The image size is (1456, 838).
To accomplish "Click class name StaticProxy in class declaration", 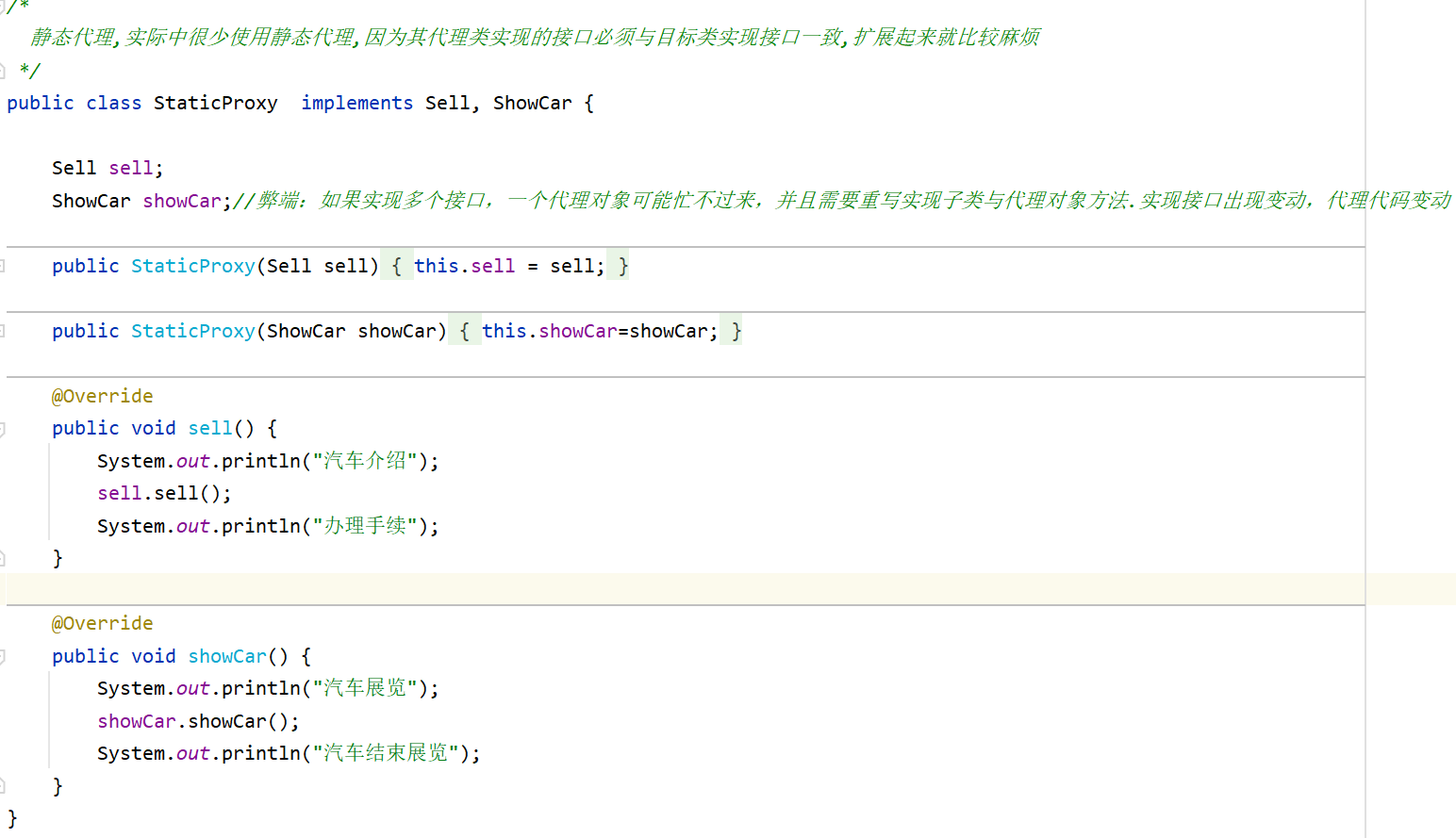I will pyautogui.click(x=216, y=104).
